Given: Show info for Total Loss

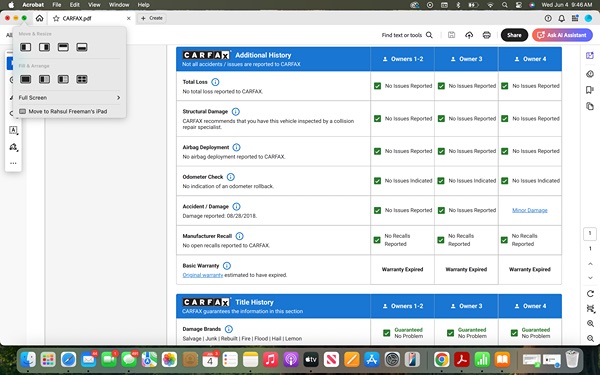Looking at the screenshot, I should tap(215, 82).
